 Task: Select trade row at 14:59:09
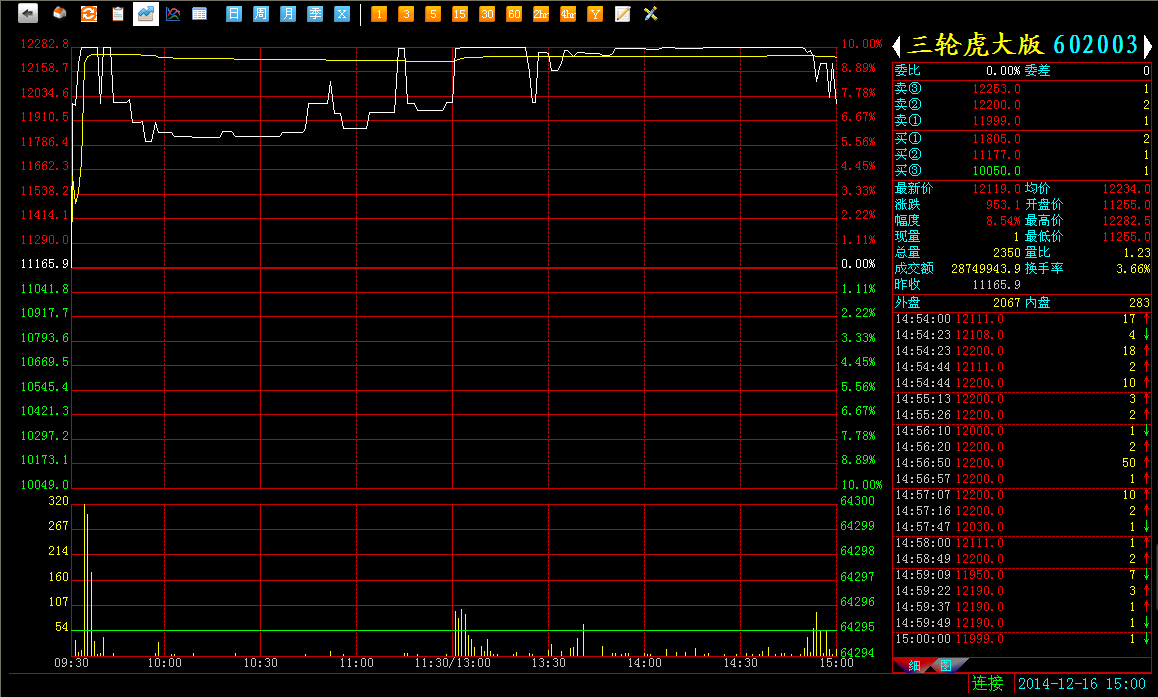(1022, 575)
